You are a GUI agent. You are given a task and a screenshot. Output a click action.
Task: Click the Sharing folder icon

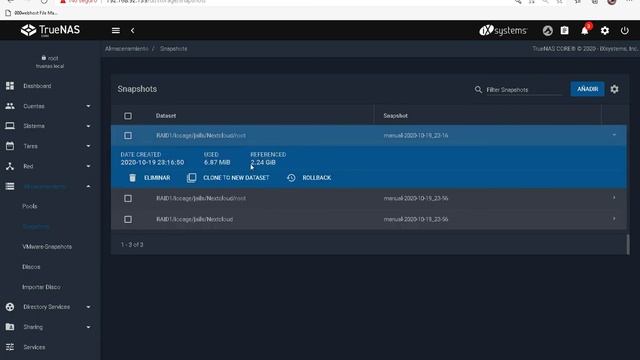coord(10,327)
